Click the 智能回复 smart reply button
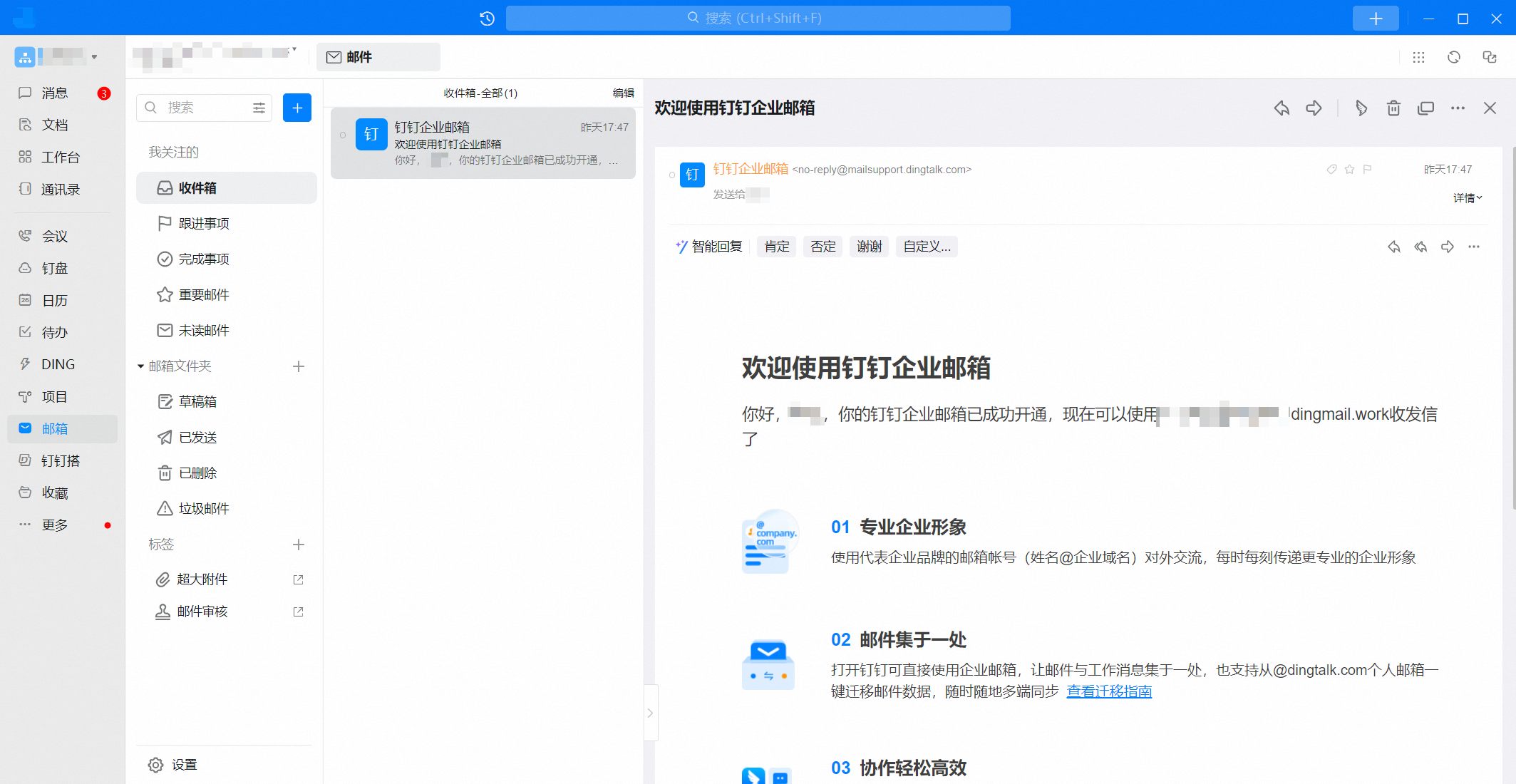This screenshot has height=784, width=1516. pos(709,247)
